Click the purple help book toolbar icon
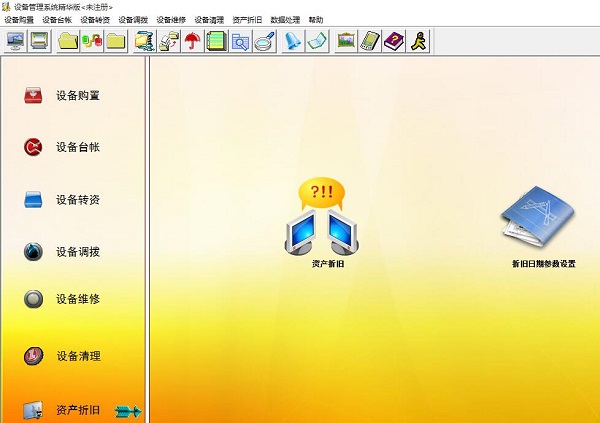Screen dimensions: 600x423 coord(394,41)
